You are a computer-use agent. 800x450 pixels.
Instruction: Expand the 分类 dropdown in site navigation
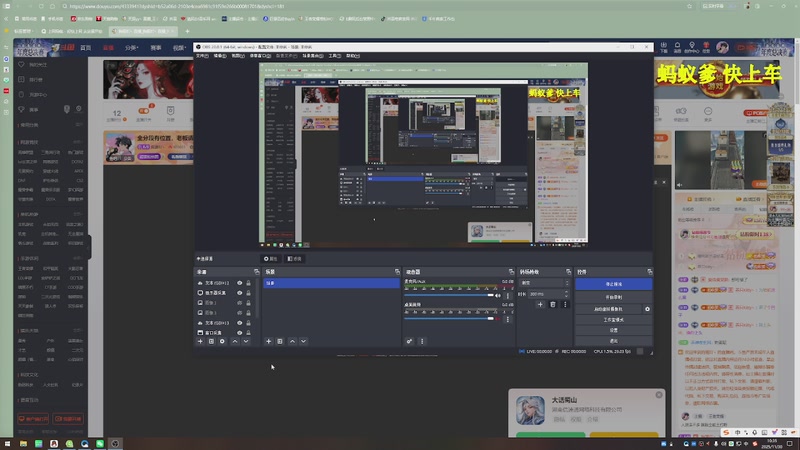(132, 47)
